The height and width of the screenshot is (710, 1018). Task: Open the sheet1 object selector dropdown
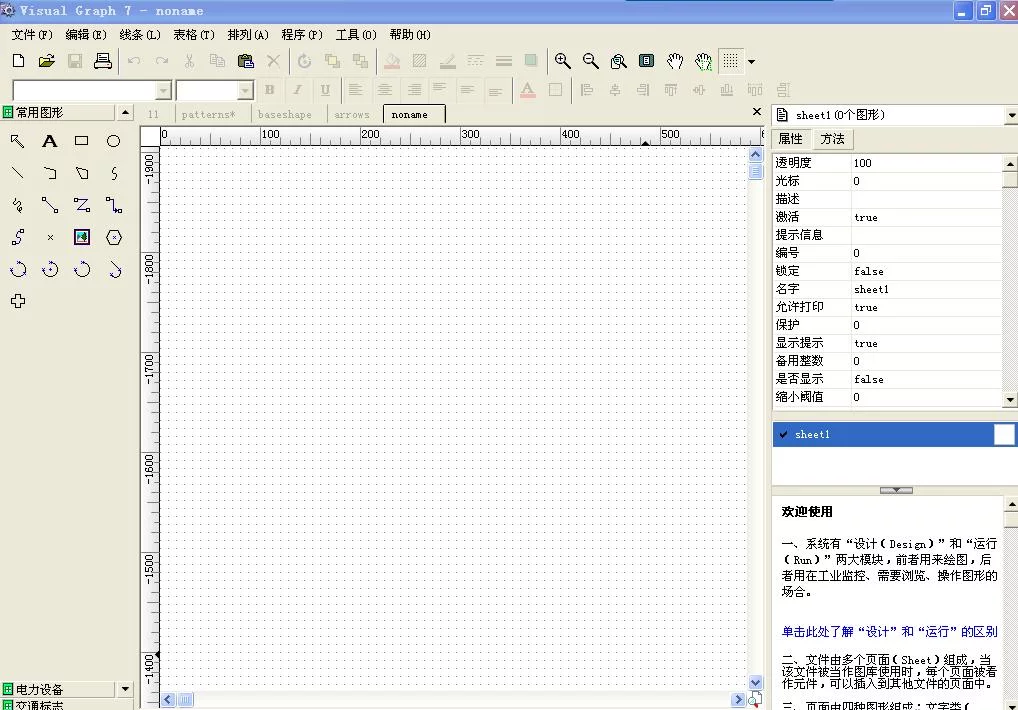(x=1011, y=116)
